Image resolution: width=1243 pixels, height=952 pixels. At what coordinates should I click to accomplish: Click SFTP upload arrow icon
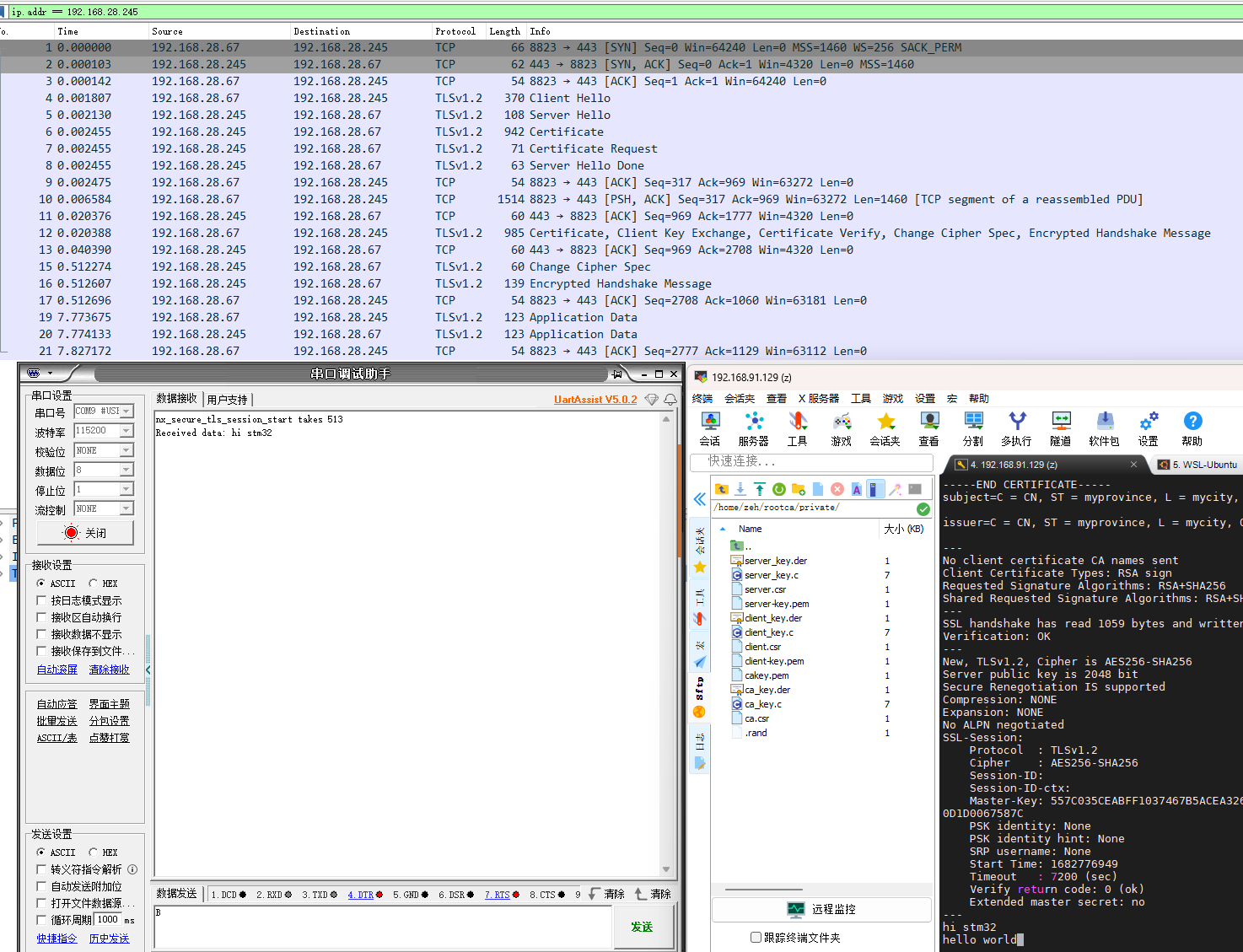coord(760,489)
